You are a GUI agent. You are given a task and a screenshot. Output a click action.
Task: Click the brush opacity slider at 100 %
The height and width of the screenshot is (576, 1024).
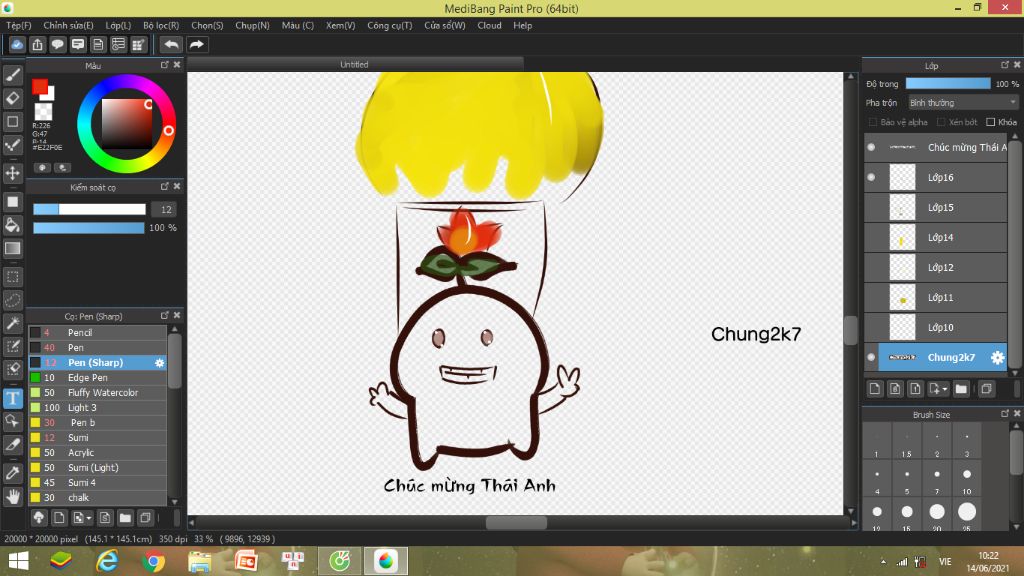[x=89, y=227]
